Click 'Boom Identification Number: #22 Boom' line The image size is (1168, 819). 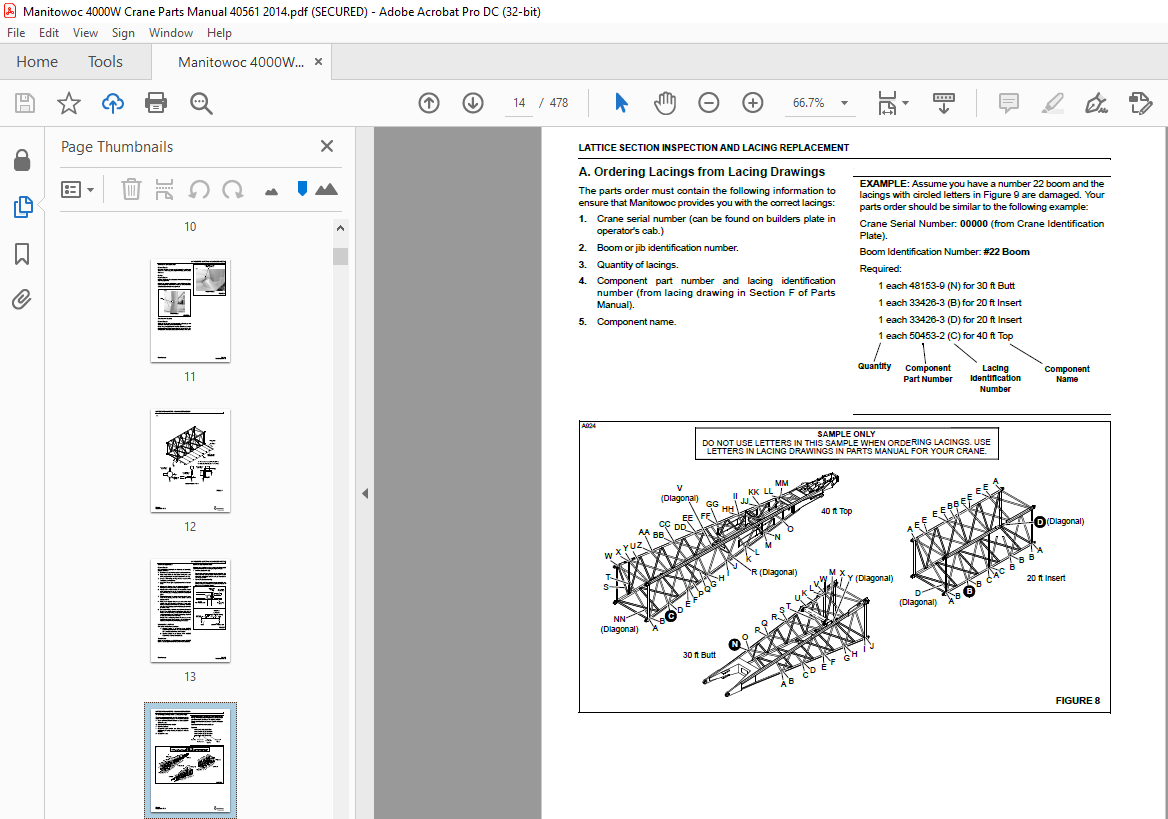point(945,252)
